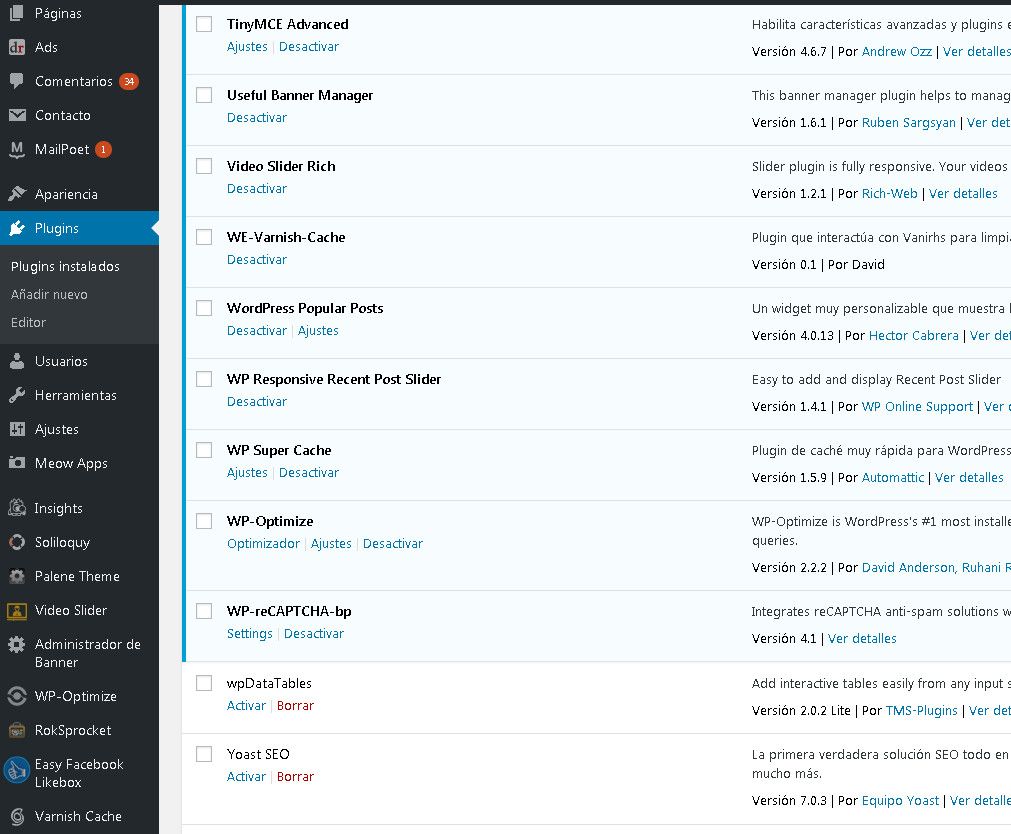1011x834 pixels.
Task: Check the WP-Optimize plugin row checkbox
Action: pyautogui.click(x=204, y=521)
